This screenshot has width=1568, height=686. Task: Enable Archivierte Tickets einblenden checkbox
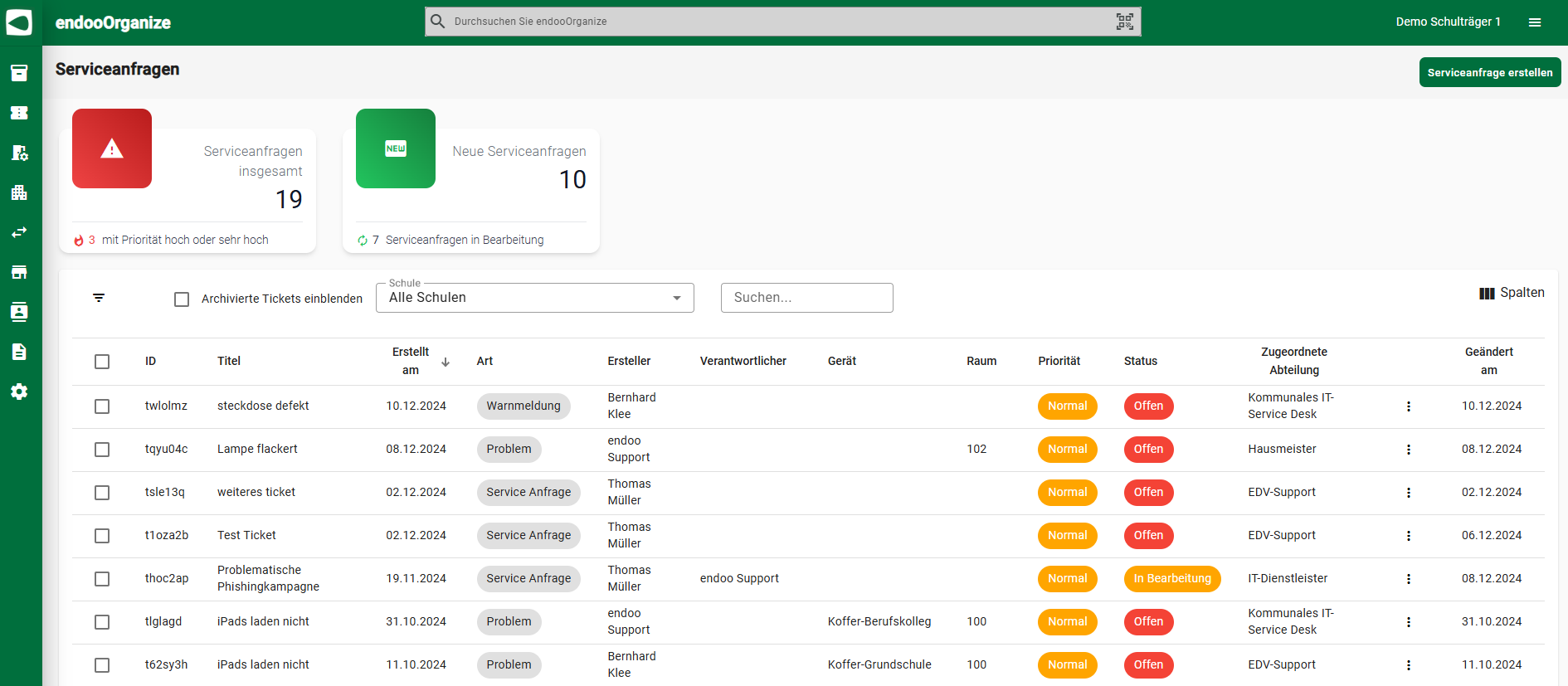pos(182,299)
